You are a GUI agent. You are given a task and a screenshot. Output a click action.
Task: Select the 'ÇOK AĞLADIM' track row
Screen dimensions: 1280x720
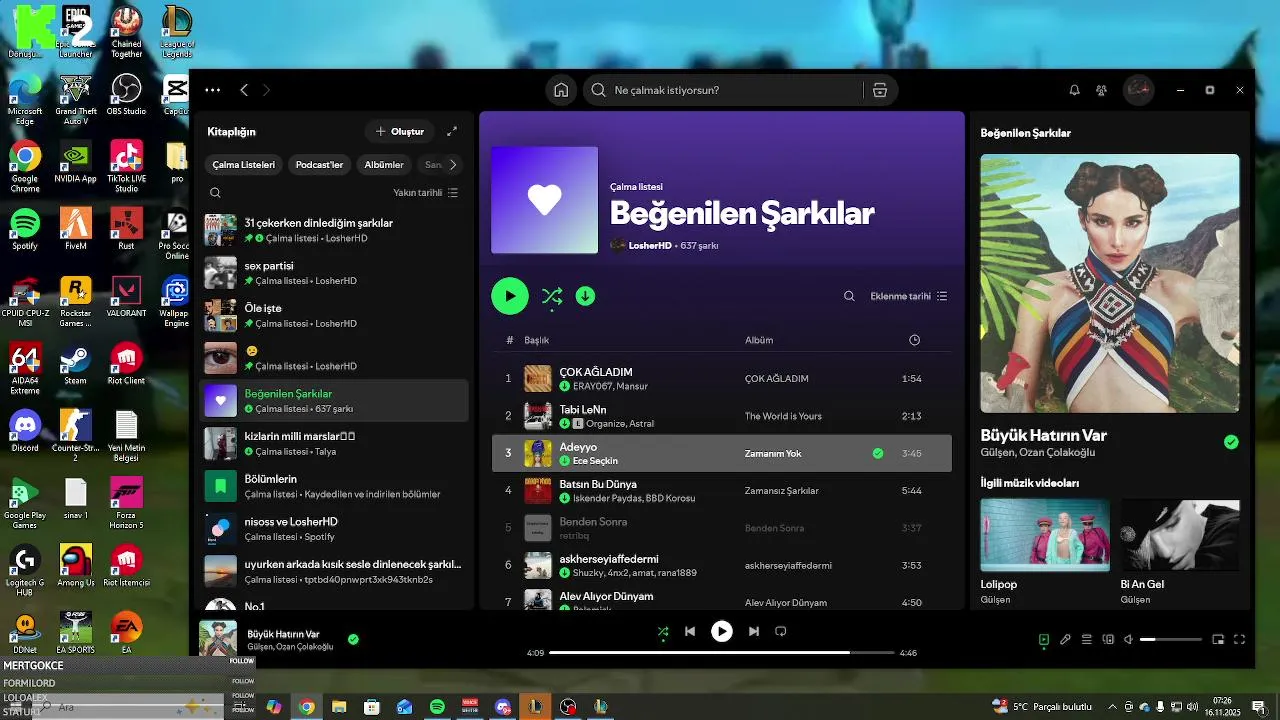pyautogui.click(x=722, y=378)
